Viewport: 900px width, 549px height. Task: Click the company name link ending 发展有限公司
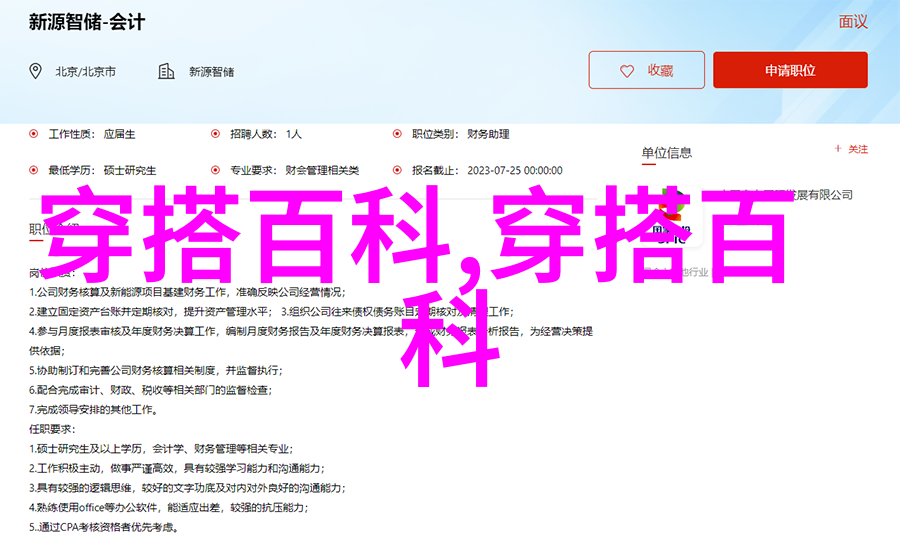[x=786, y=195]
